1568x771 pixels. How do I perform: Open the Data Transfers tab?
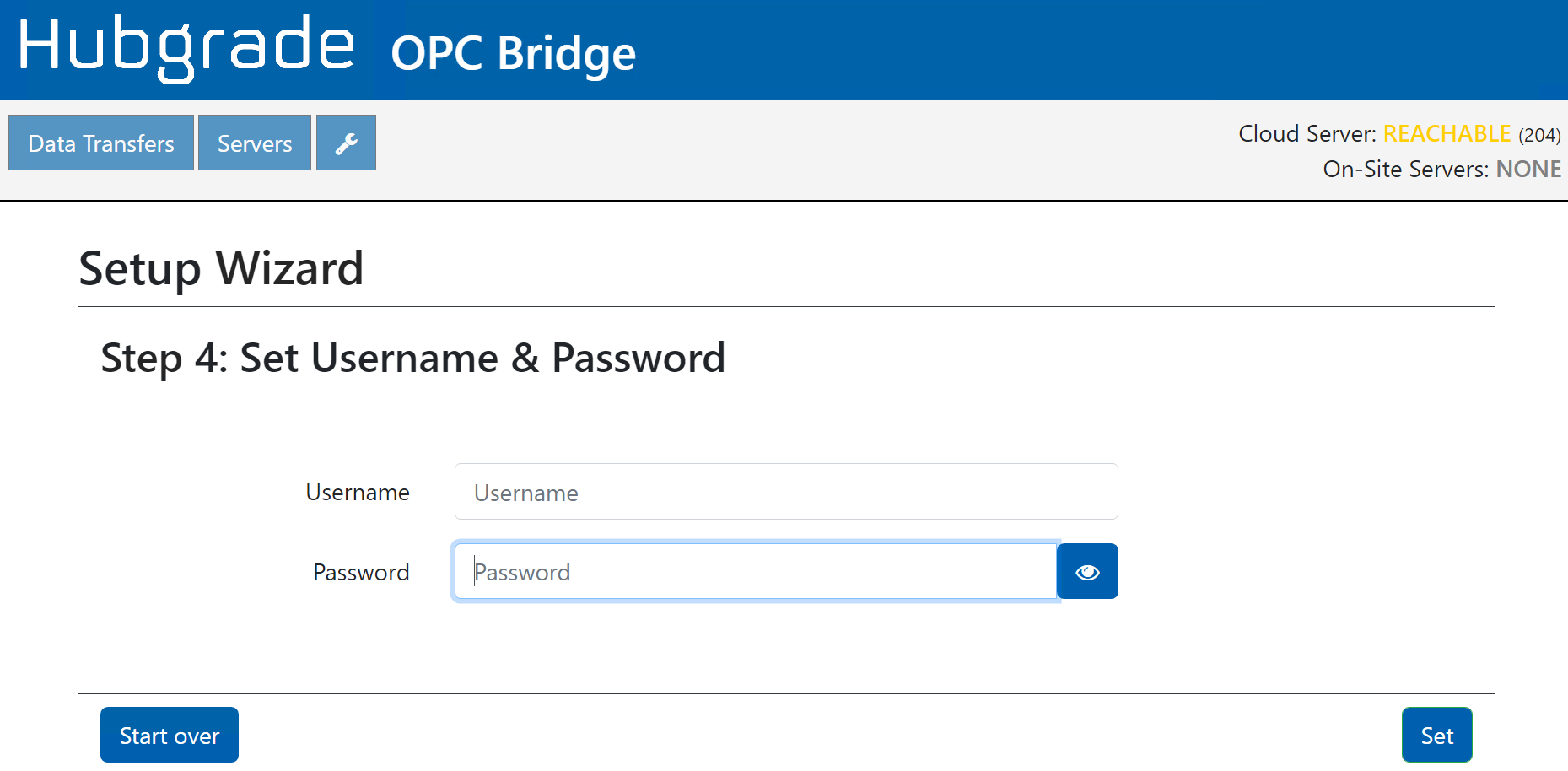tap(101, 143)
